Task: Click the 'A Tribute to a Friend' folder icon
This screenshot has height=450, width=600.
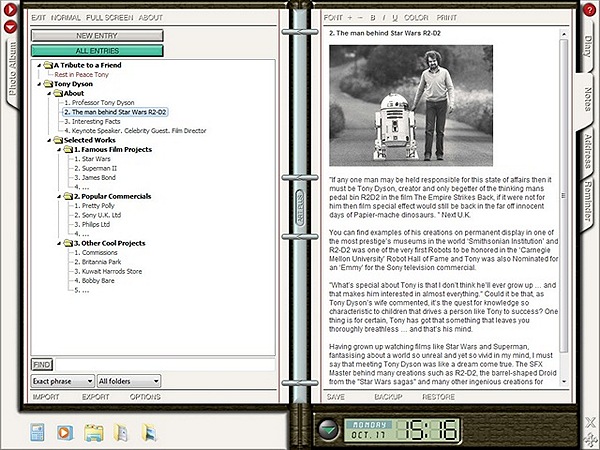Action: [x=48, y=65]
